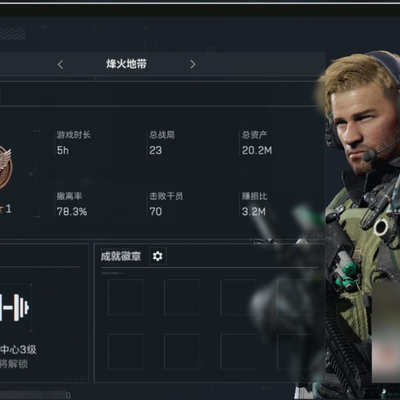Click the right arrow beside 烽火地带
The height and width of the screenshot is (400, 400).
[x=192, y=64]
